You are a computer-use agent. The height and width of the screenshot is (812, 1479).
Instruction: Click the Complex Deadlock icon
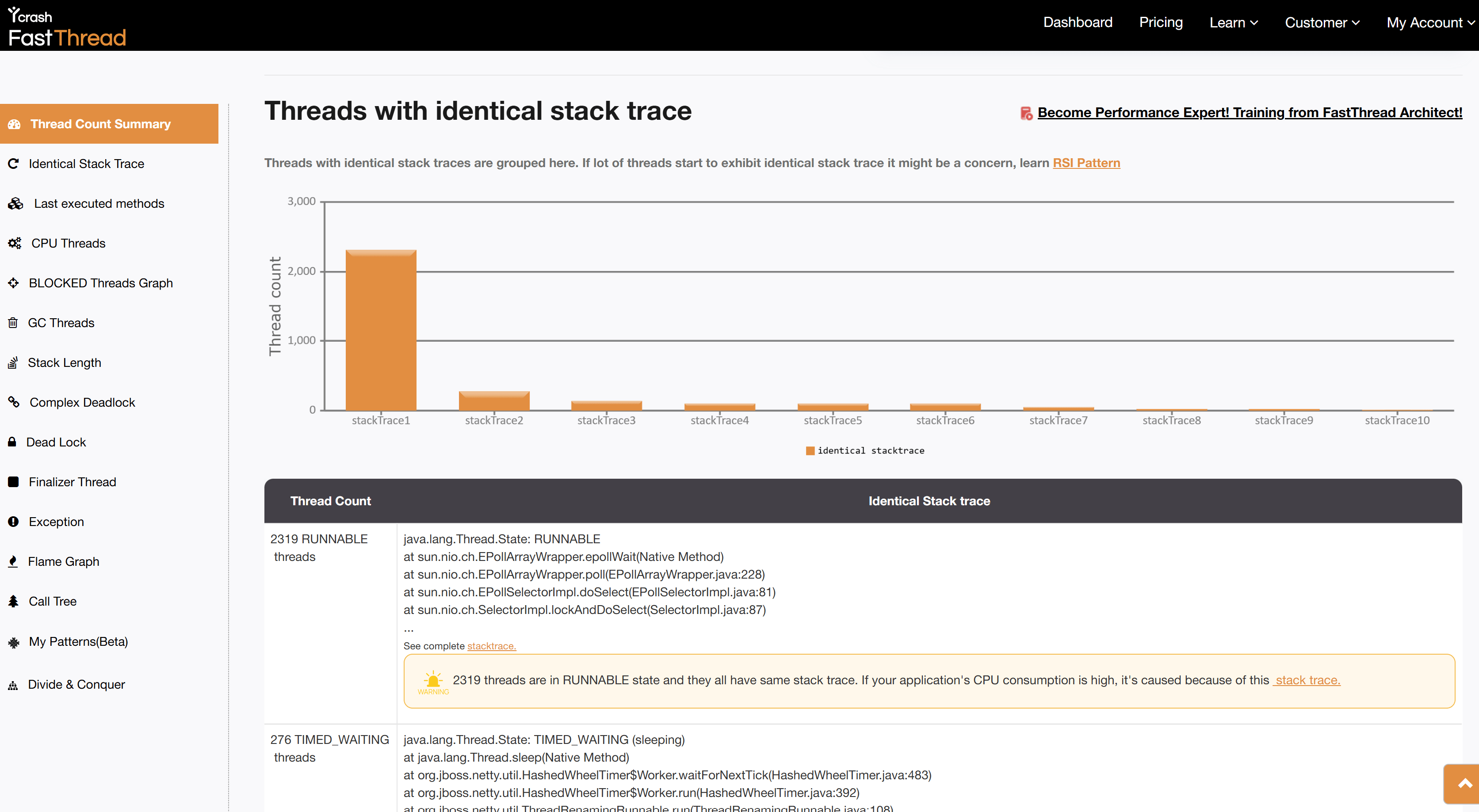click(14, 402)
